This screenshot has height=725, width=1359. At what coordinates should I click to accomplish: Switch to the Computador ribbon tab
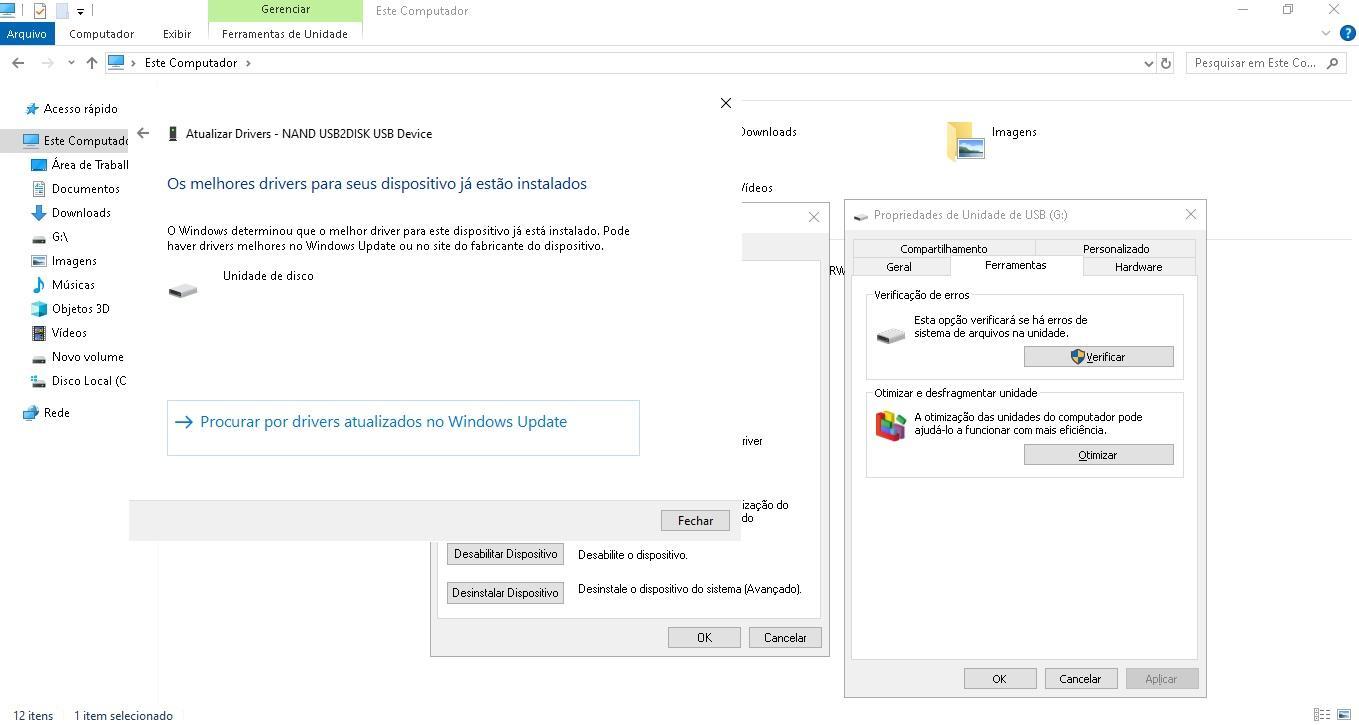[x=101, y=34]
